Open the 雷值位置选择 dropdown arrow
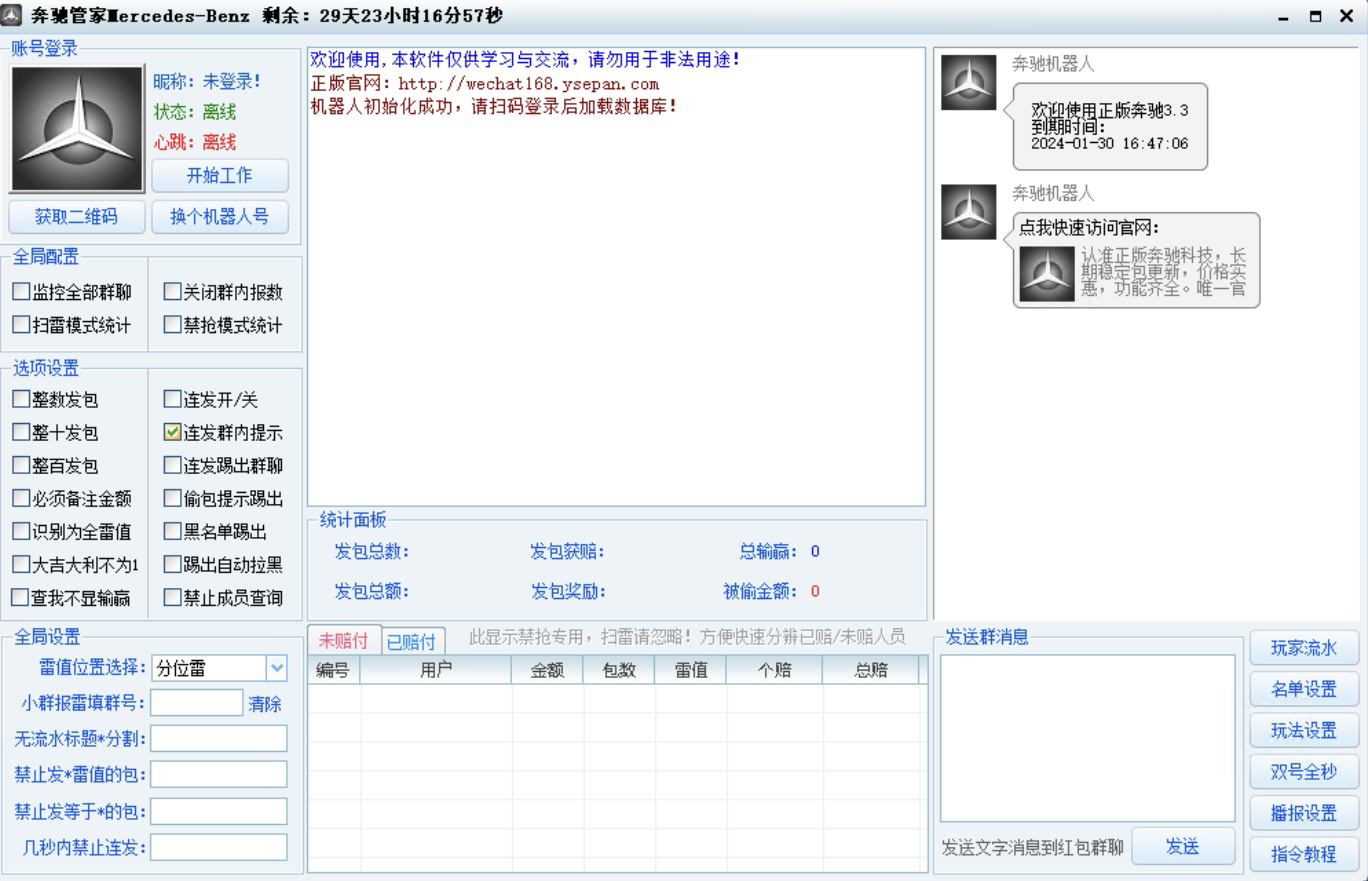Image resolution: width=1368 pixels, height=881 pixels. click(x=276, y=668)
